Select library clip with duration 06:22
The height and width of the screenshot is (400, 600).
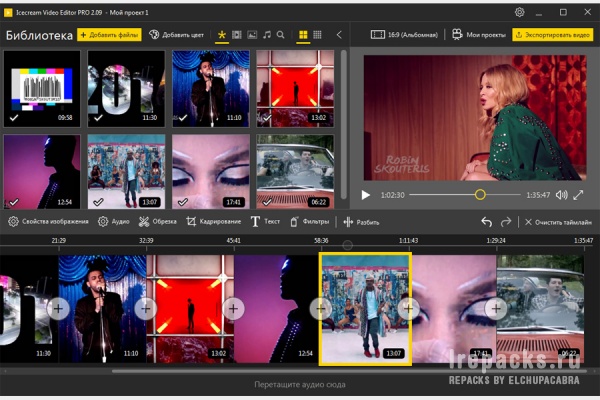click(295, 171)
